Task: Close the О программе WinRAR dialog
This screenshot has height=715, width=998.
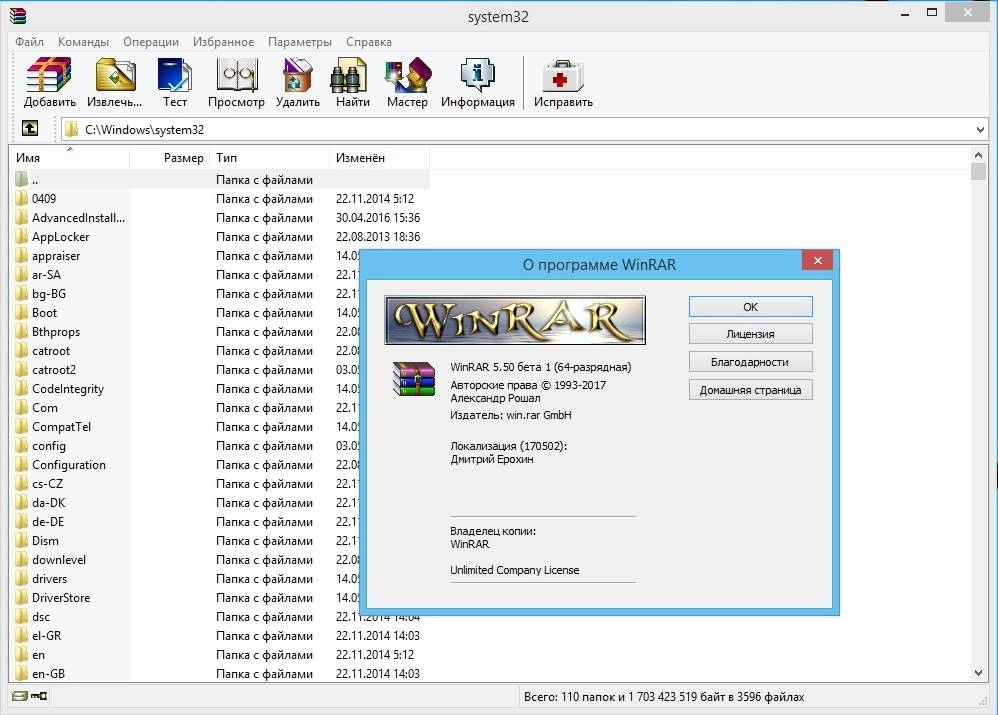Action: tap(818, 260)
